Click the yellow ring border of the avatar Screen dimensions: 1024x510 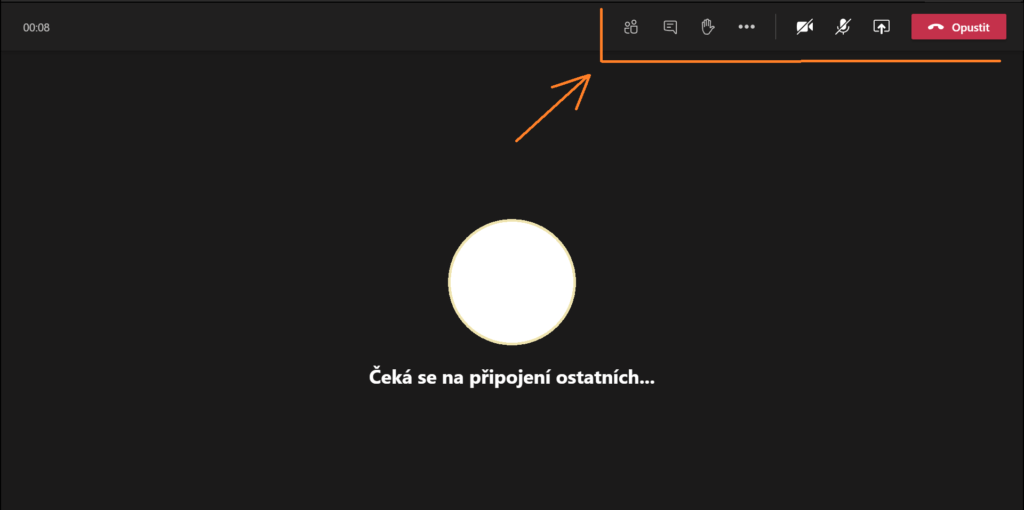(x=449, y=281)
